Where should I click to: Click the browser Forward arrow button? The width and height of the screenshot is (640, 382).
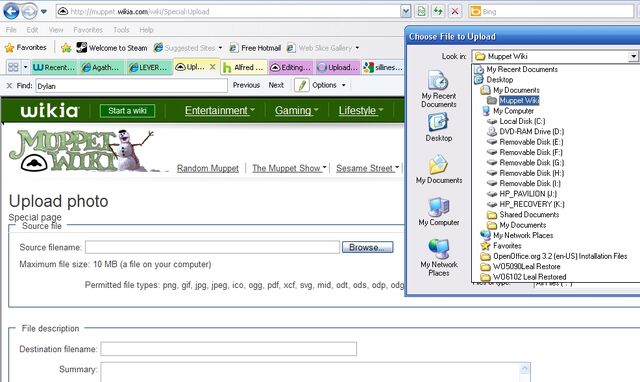(29, 11)
